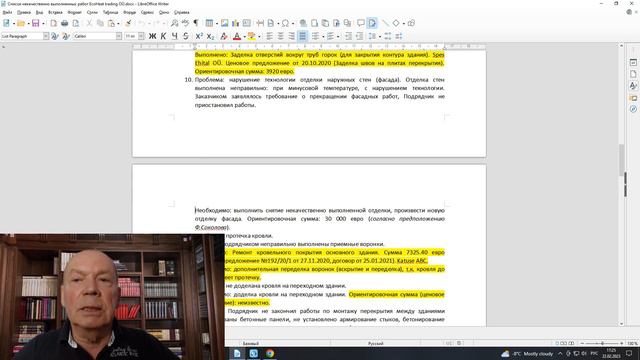Screen dimensions: 640x360
Task: Align text right
Action: [x=291, y=36]
